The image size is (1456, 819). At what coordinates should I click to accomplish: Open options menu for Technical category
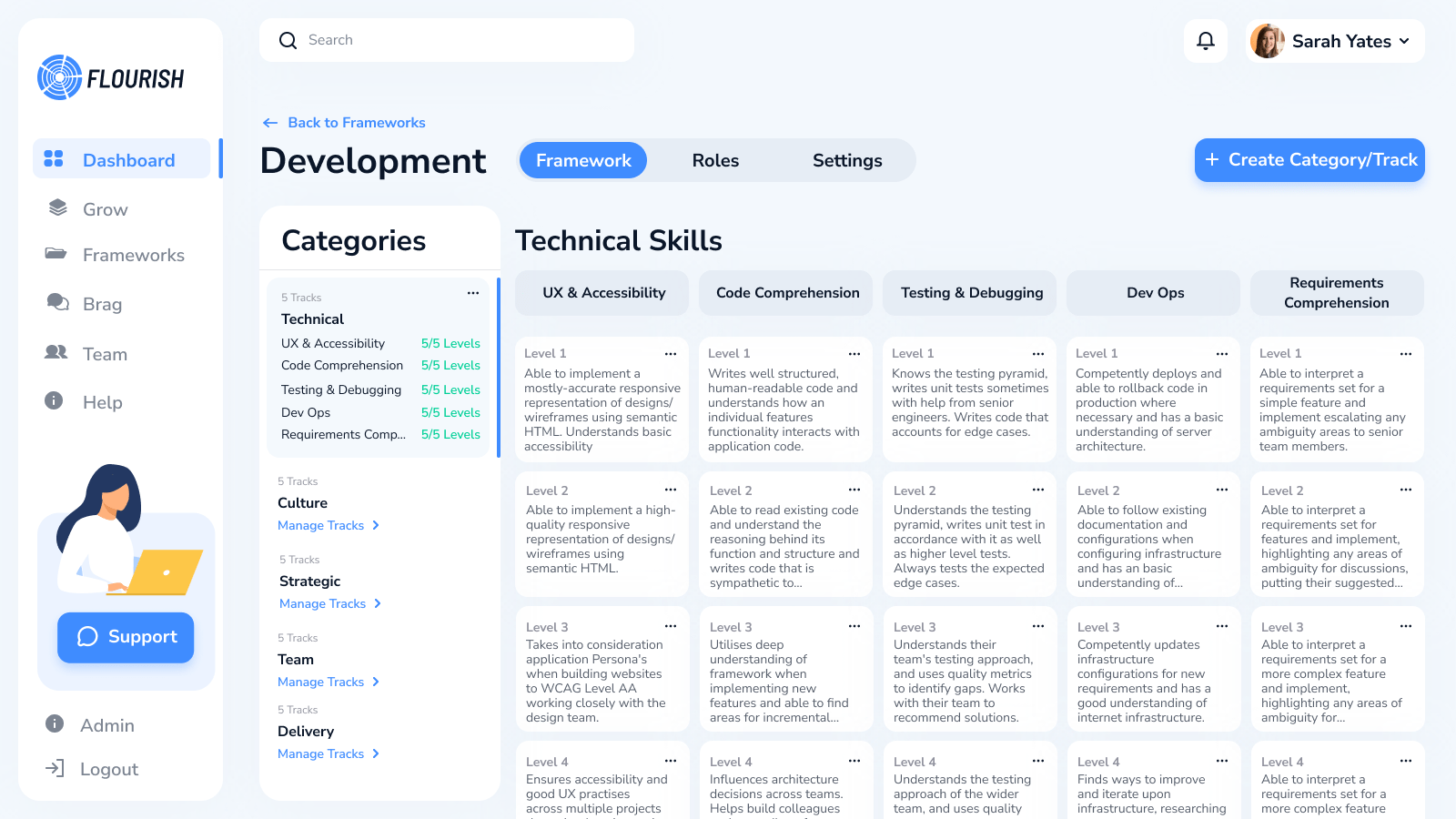[x=473, y=293]
